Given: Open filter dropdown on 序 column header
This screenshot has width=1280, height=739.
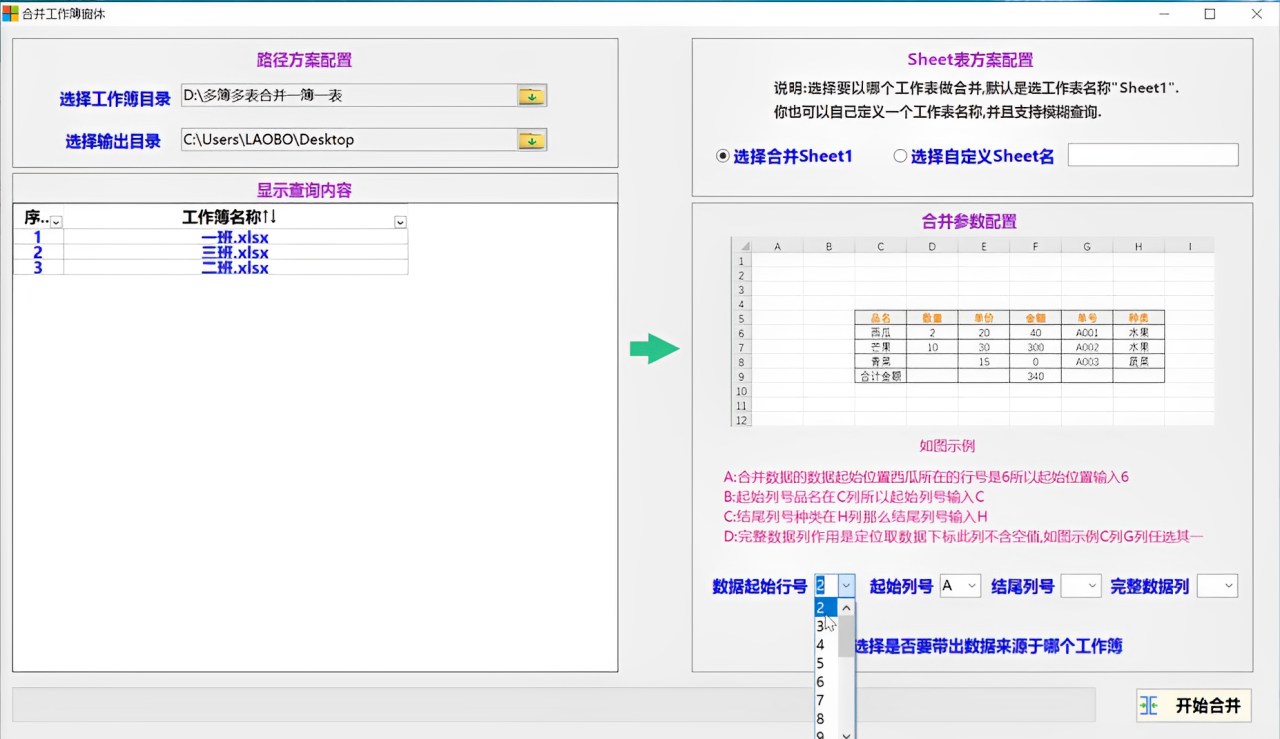Looking at the screenshot, I should 56,222.
